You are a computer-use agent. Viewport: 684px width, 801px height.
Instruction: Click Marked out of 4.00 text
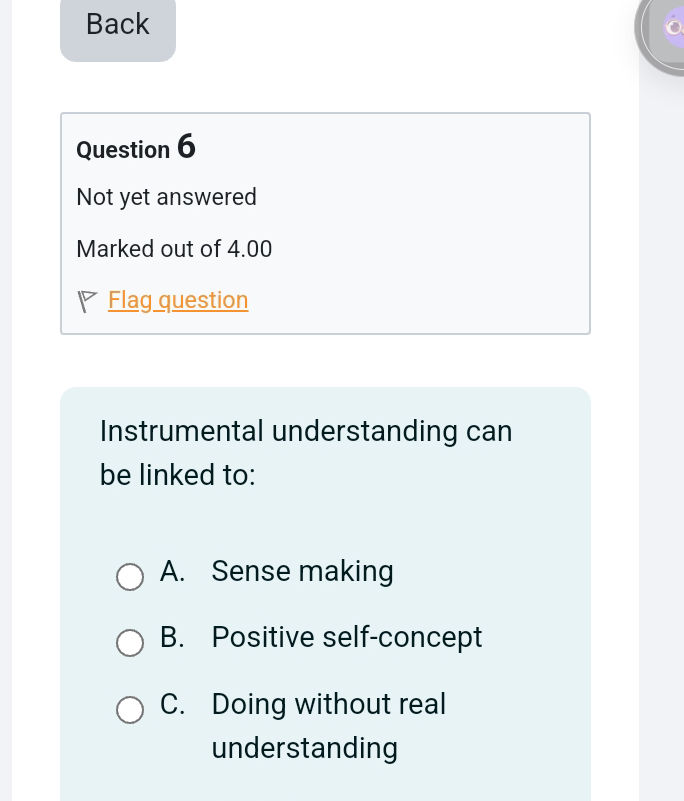click(174, 249)
